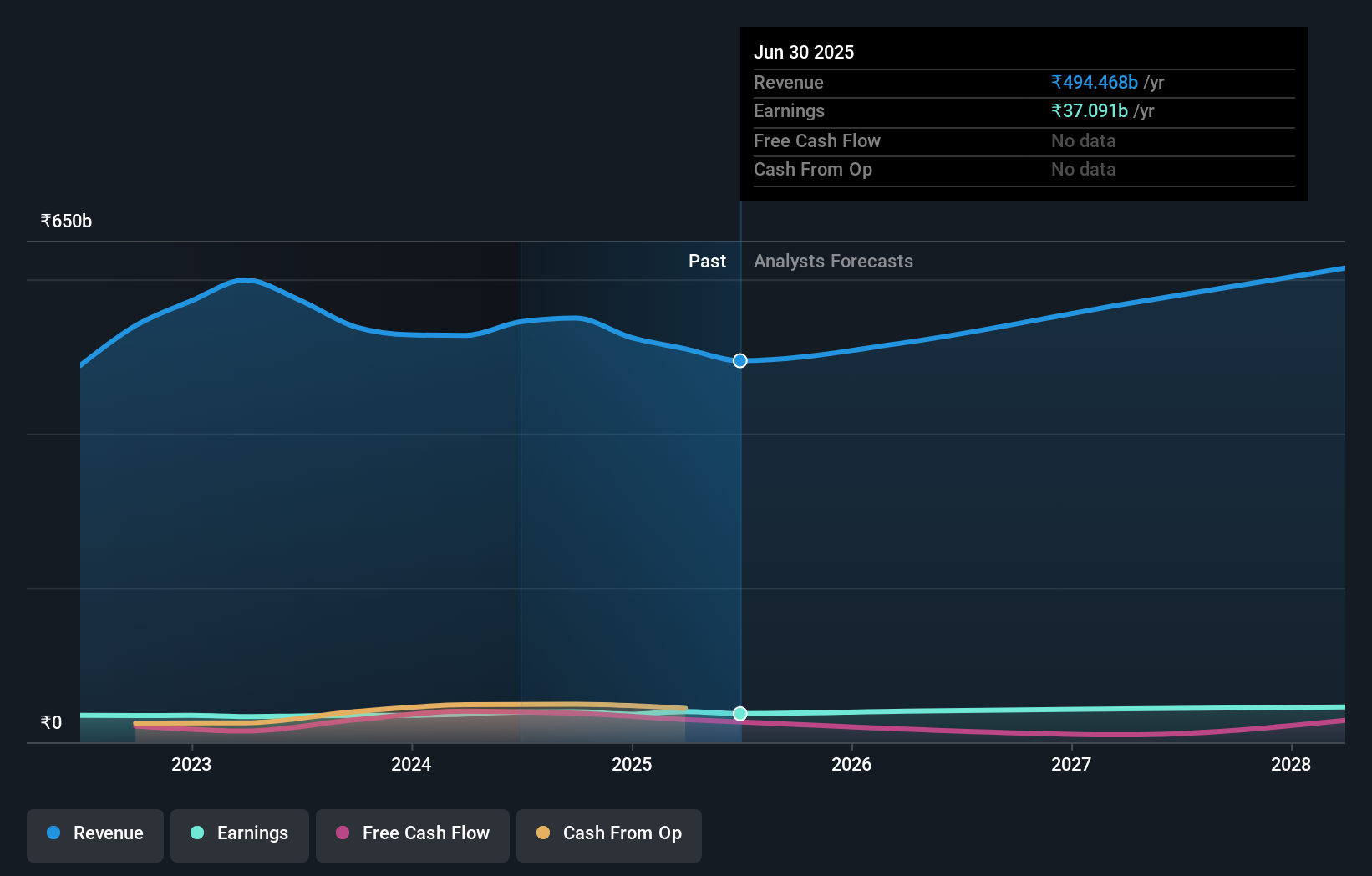Image resolution: width=1372 pixels, height=876 pixels.
Task: Click the 2023 x-axis label
Action: point(191,764)
